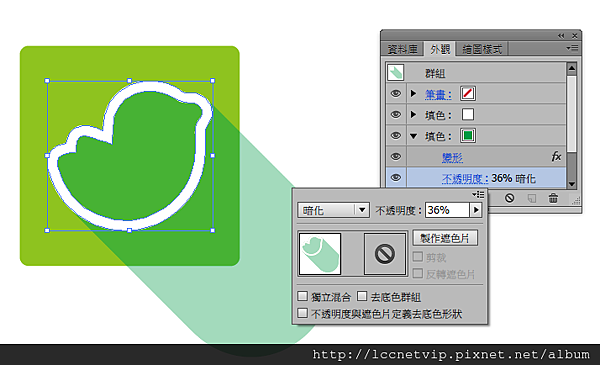This screenshot has width=600, height=365.
Task: Toggle visibility of 筆畫 stroke row
Action: pos(396,94)
